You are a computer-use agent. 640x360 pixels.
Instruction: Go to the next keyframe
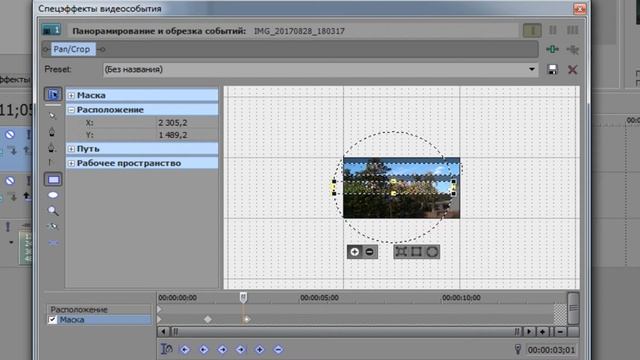pyautogui.click(x=222, y=349)
